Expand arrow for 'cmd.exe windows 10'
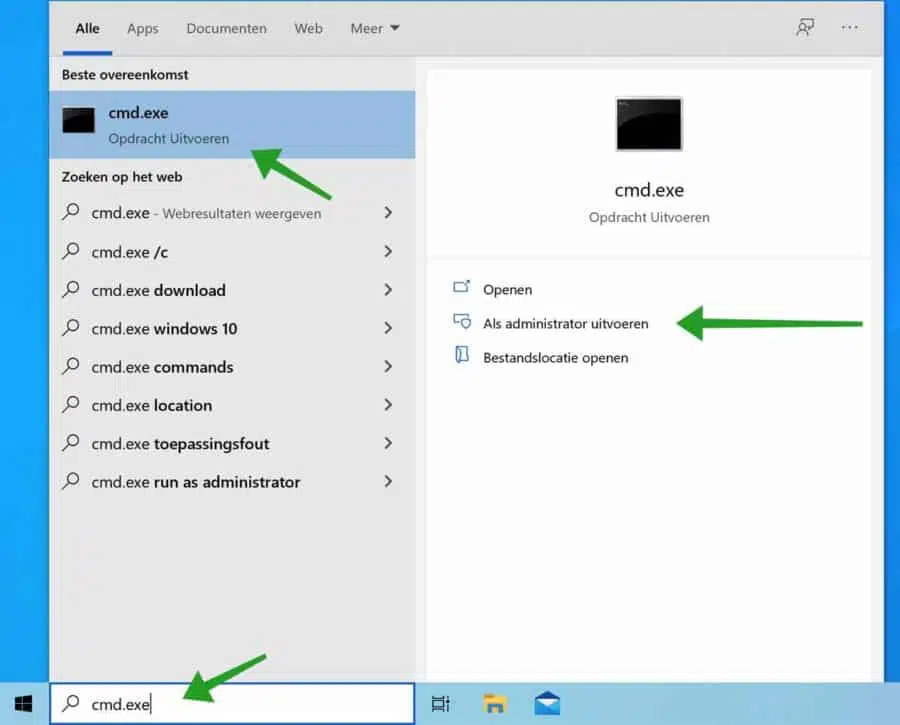Screen dimensions: 900x725 pyautogui.click(x=388, y=328)
